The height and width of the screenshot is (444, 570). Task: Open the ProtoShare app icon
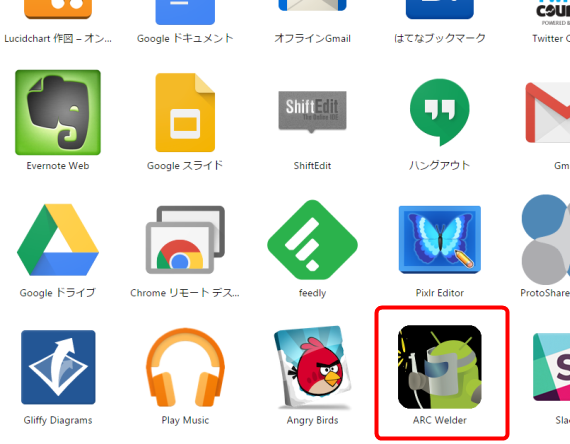pyautogui.click(x=546, y=240)
